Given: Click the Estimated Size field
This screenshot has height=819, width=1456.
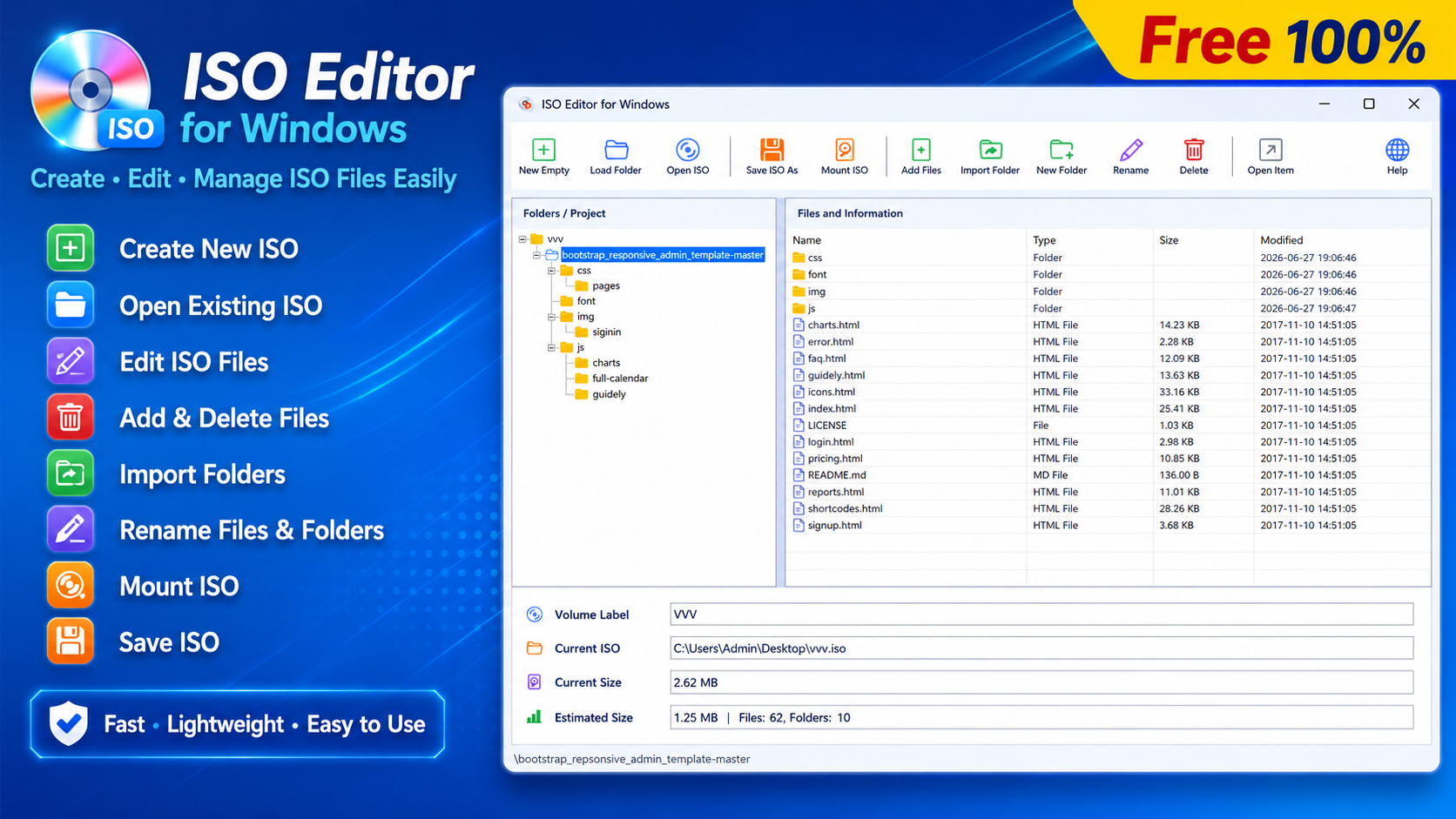Looking at the screenshot, I should 1041,717.
